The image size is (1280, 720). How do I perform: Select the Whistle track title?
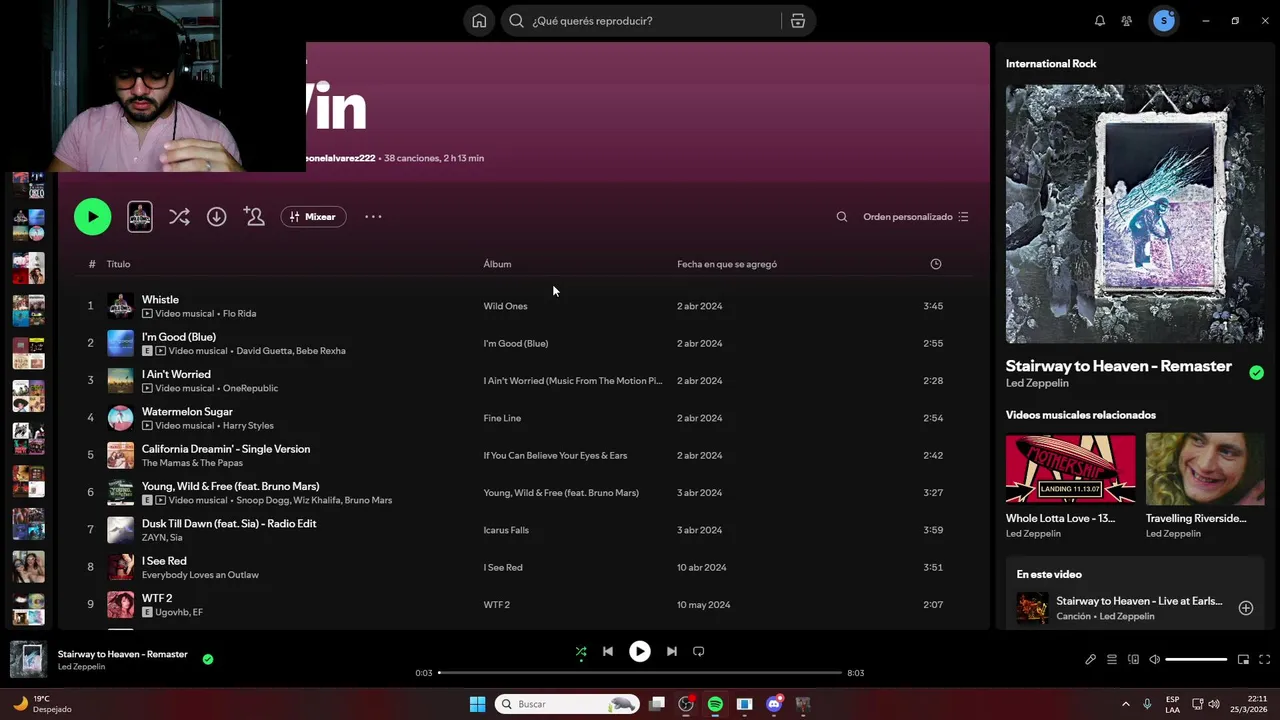click(160, 300)
